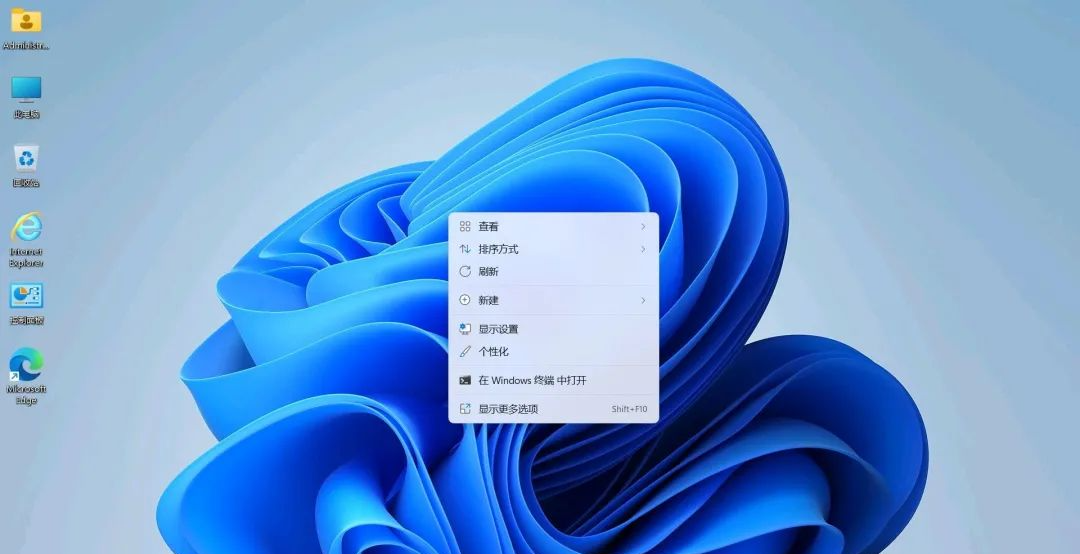
Task: Click the Microsoft Edge label text
Action: [26, 395]
